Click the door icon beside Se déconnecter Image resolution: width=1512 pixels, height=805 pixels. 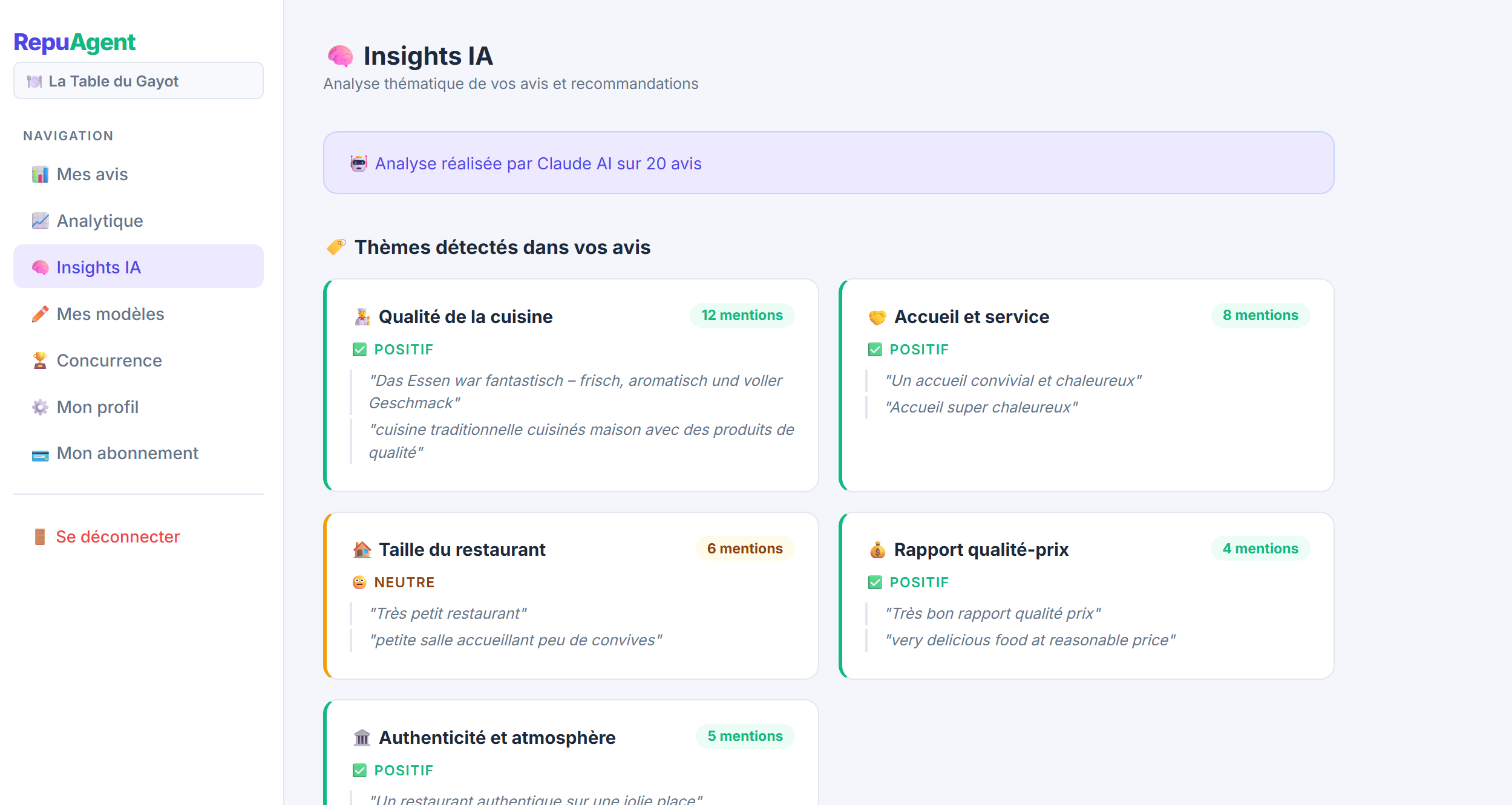tap(40, 537)
